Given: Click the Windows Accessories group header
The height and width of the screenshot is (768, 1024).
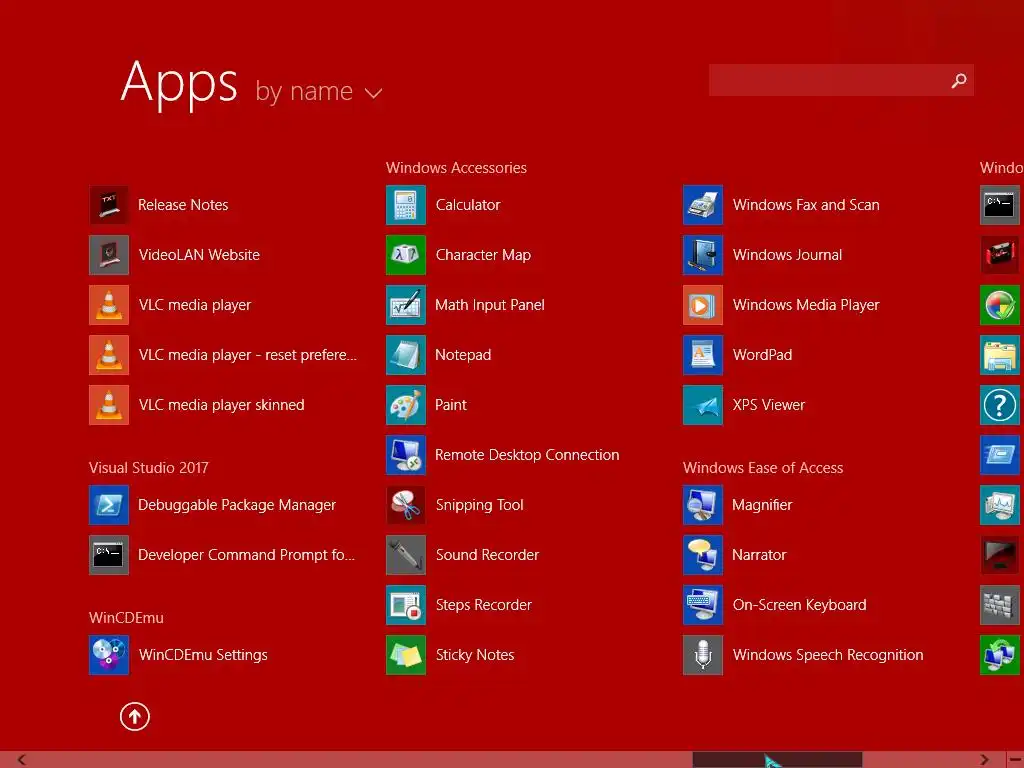Looking at the screenshot, I should click(456, 168).
